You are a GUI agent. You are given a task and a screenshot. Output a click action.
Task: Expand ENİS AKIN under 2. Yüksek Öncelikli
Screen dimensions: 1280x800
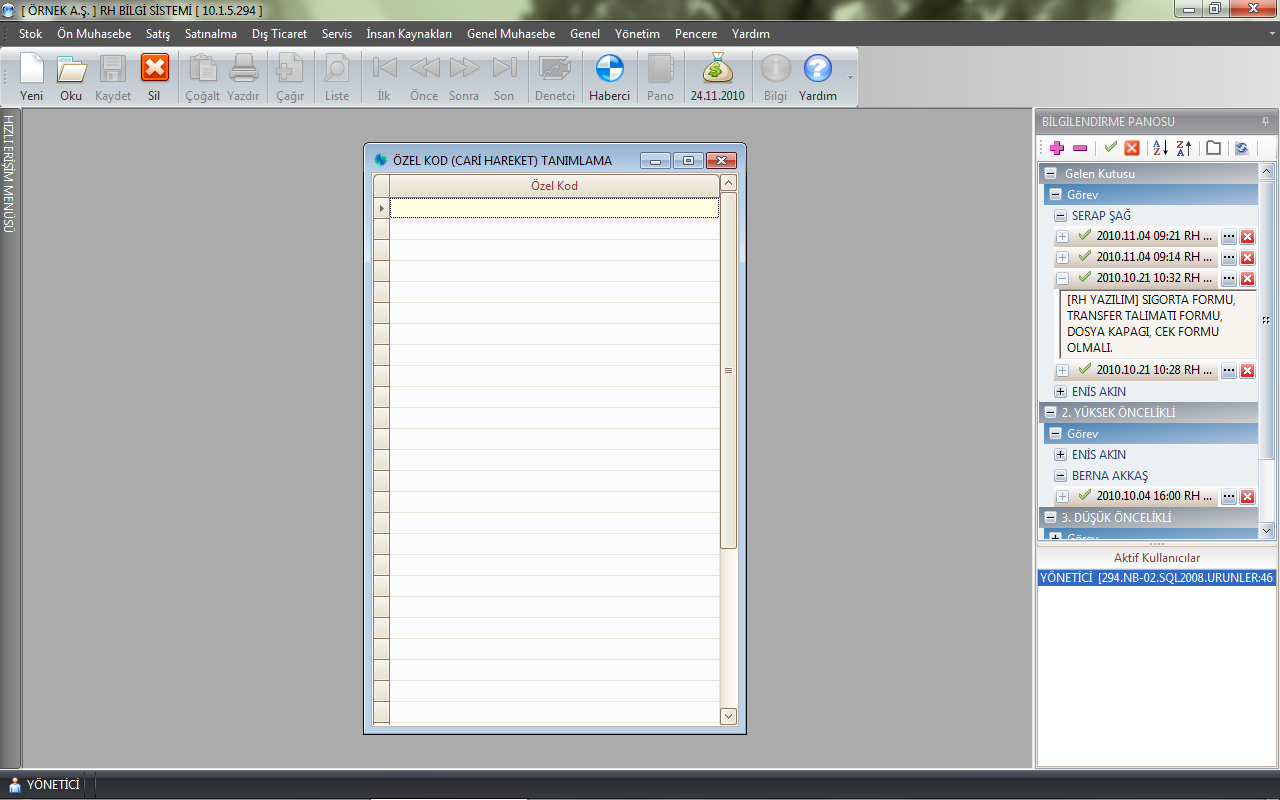click(x=1060, y=455)
